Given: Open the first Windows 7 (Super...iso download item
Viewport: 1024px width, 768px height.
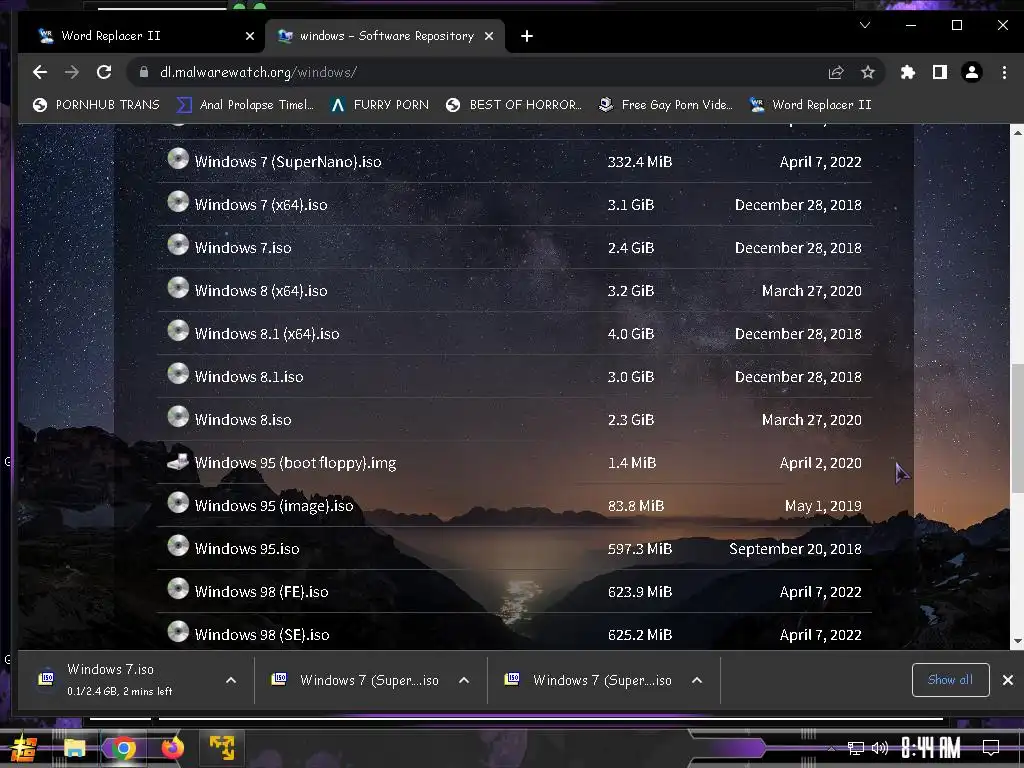Looking at the screenshot, I should 356,680.
